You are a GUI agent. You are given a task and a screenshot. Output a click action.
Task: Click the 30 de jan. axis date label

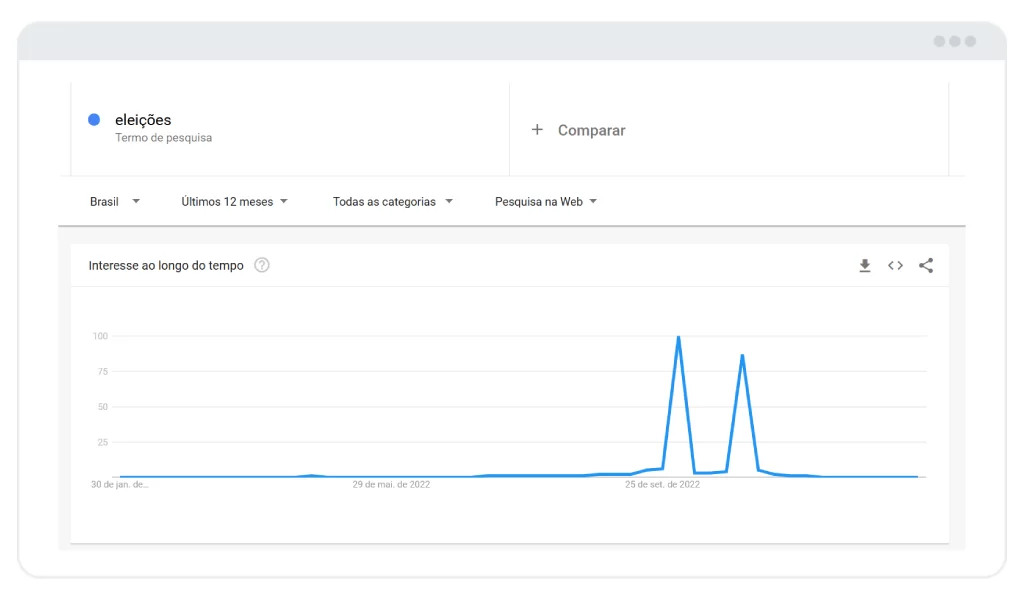click(x=120, y=484)
